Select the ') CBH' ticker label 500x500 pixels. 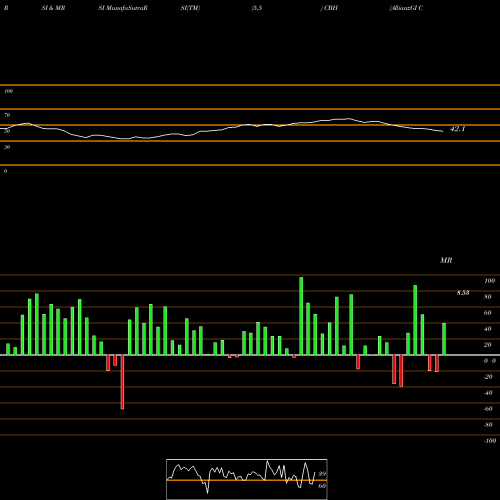point(329,8)
